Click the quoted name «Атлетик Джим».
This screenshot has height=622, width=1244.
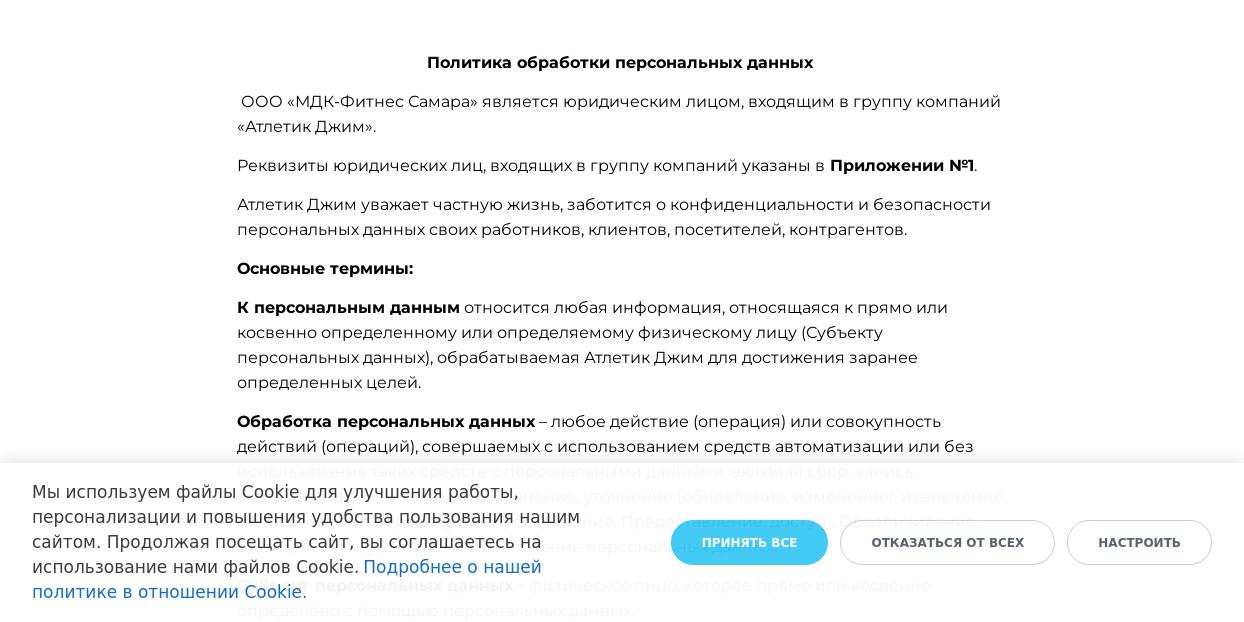pyautogui.click(x=306, y=127)
